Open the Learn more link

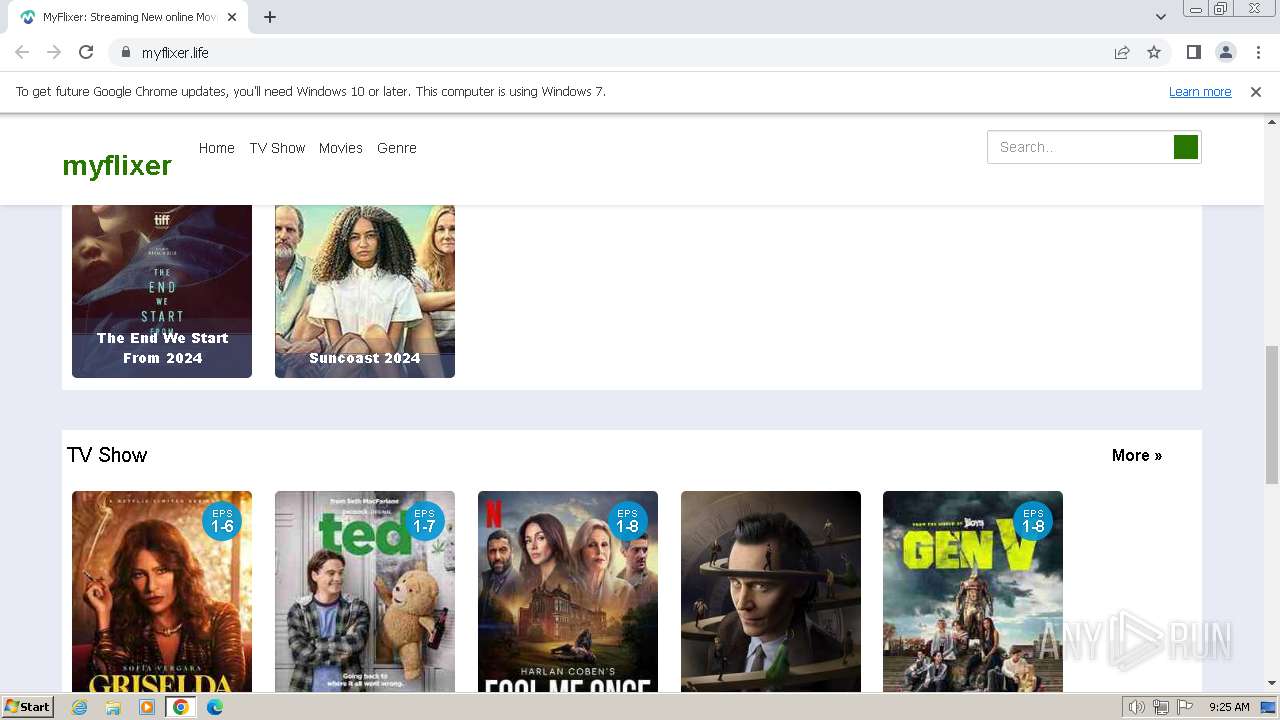pos(1200,92)
